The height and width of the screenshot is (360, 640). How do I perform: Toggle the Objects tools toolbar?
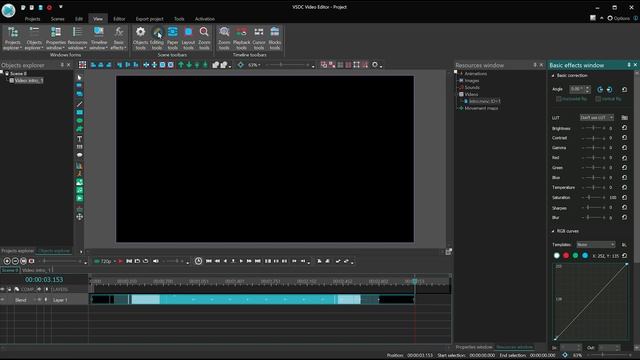(140, 38)
